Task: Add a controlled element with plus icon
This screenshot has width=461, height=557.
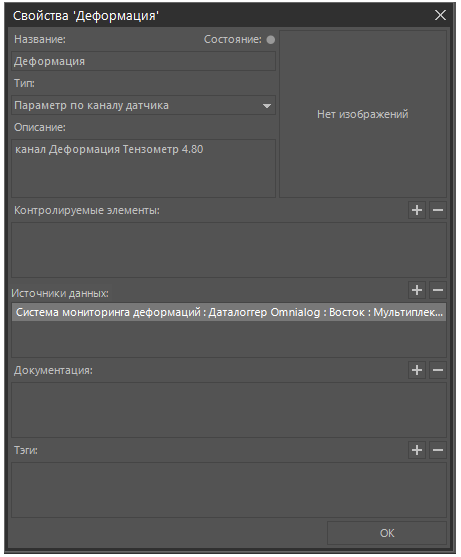Action: pos(417,210)
